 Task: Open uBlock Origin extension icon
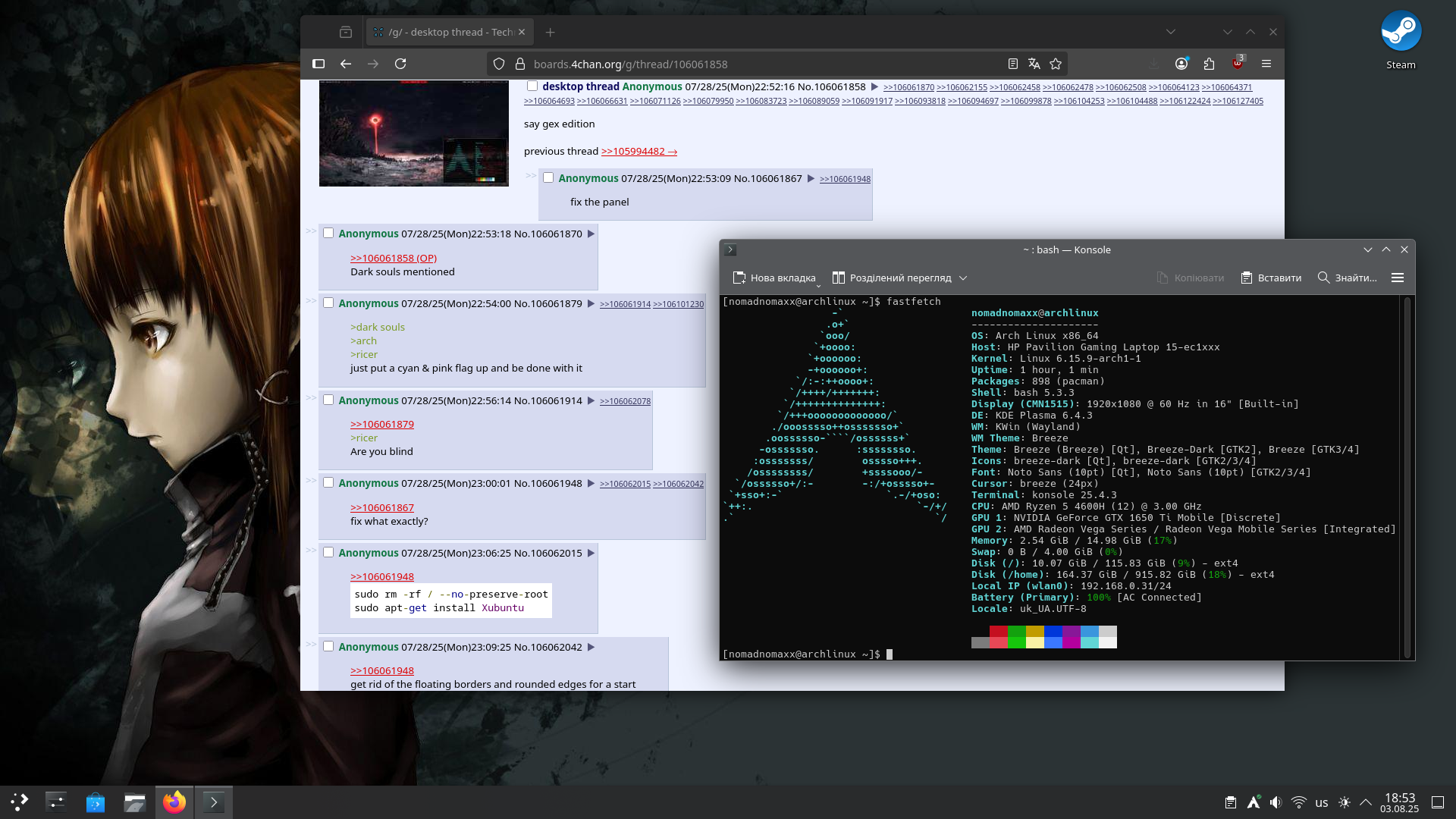point(1238,62)
